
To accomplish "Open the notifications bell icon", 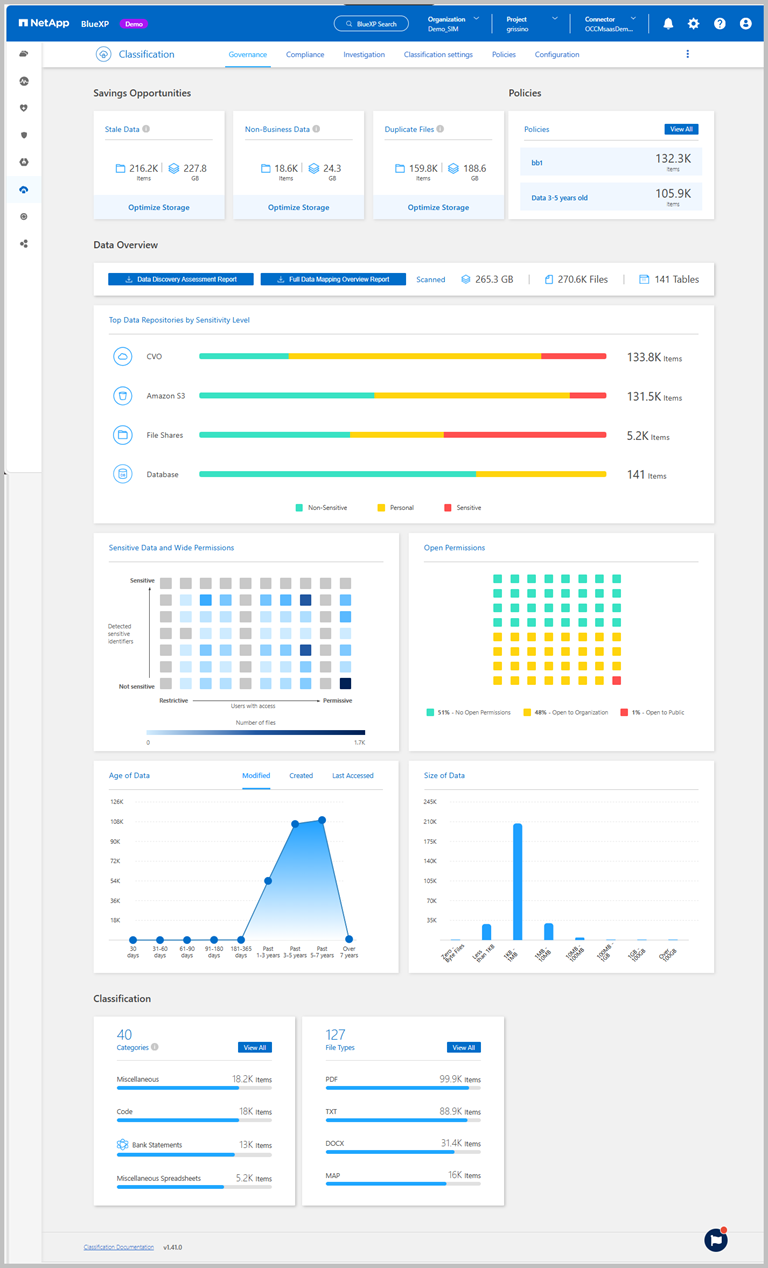I will click(668, 23).
